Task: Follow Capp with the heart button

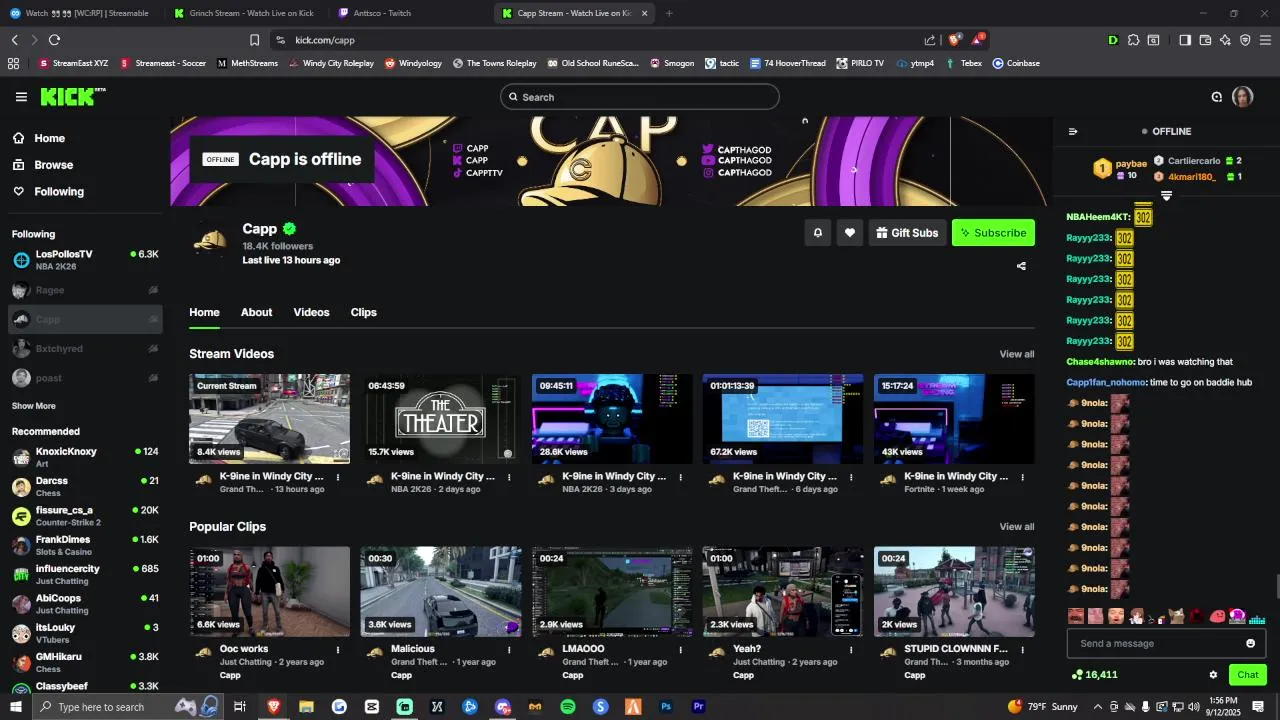Action: click(x=850, y=233)
